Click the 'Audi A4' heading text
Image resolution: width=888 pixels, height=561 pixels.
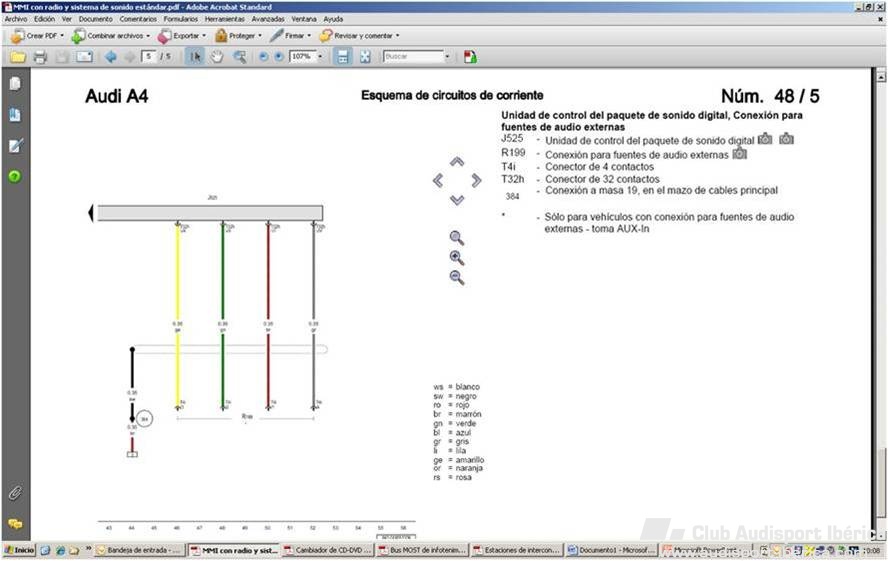coord(117,96)
